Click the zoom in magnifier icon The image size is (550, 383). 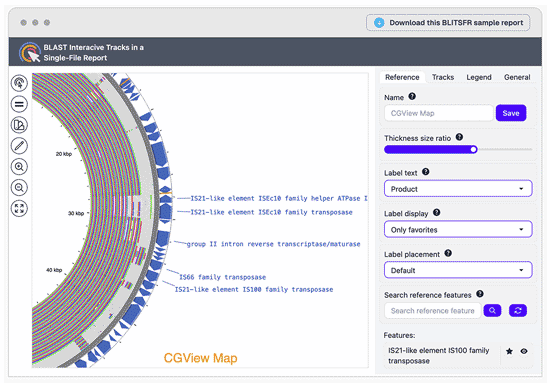click(x=19, y=167)
